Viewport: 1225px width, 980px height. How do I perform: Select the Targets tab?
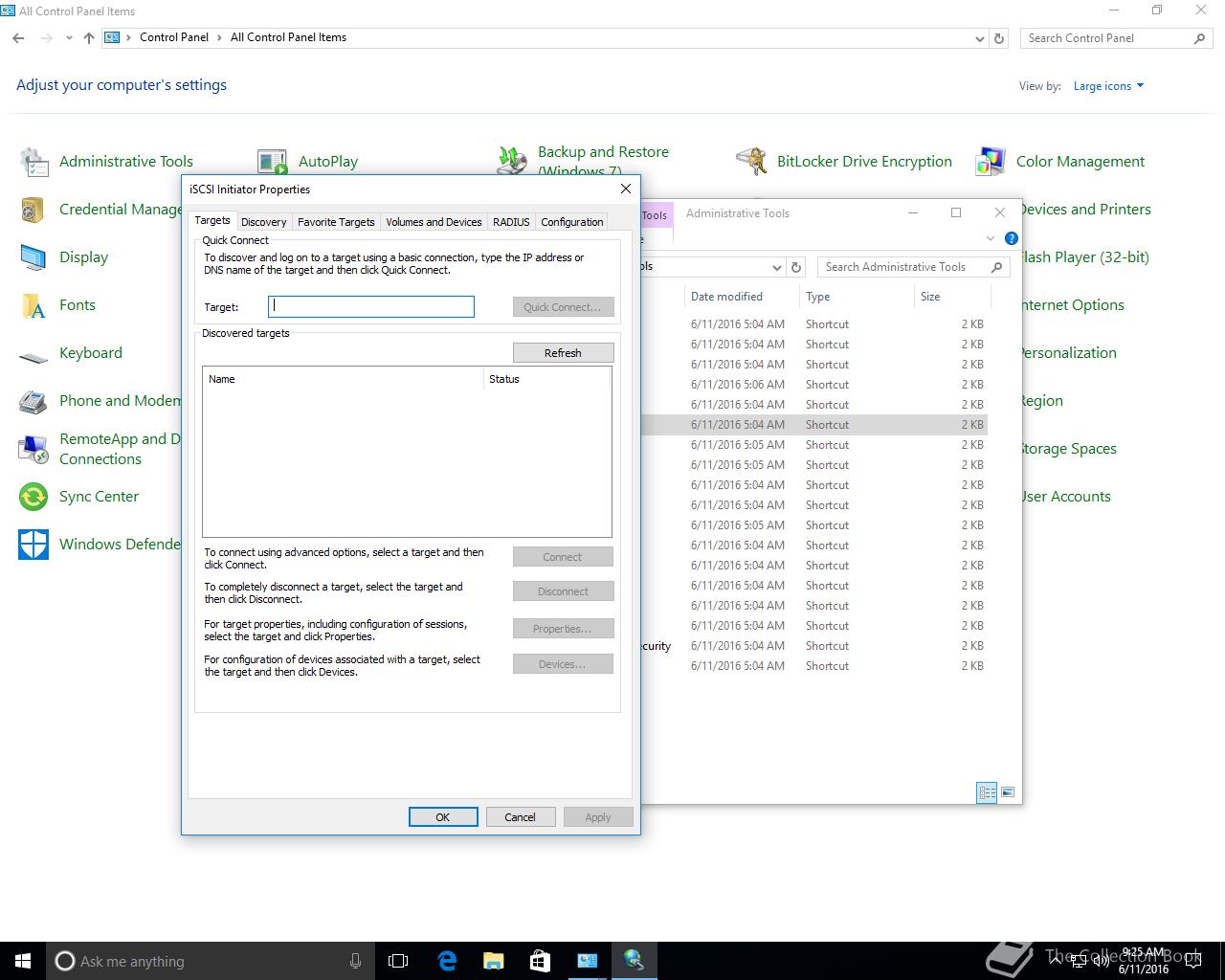tap(212, 220)
